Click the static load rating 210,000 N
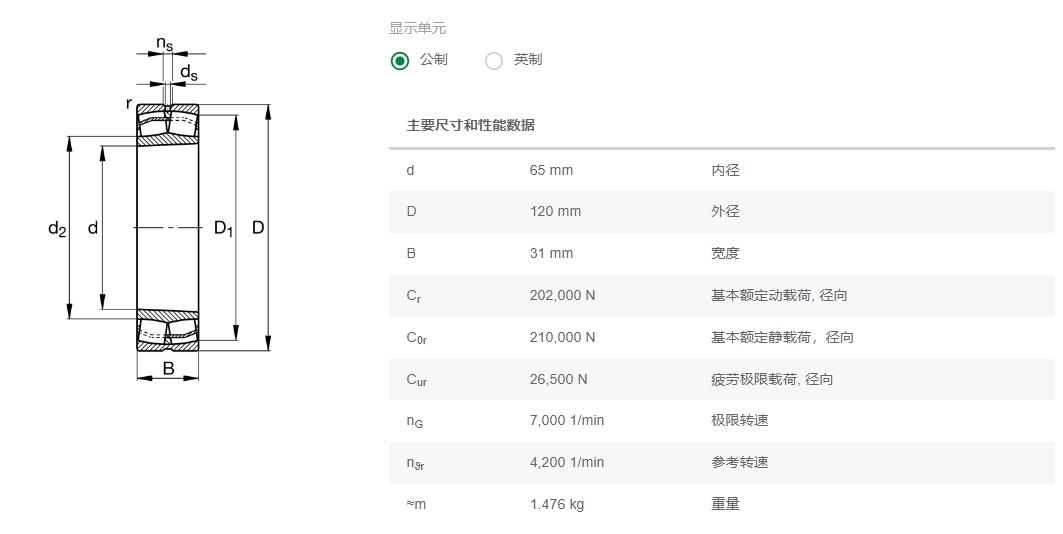This screenshot has height=534, width=1063. click(x=562, y=337)
